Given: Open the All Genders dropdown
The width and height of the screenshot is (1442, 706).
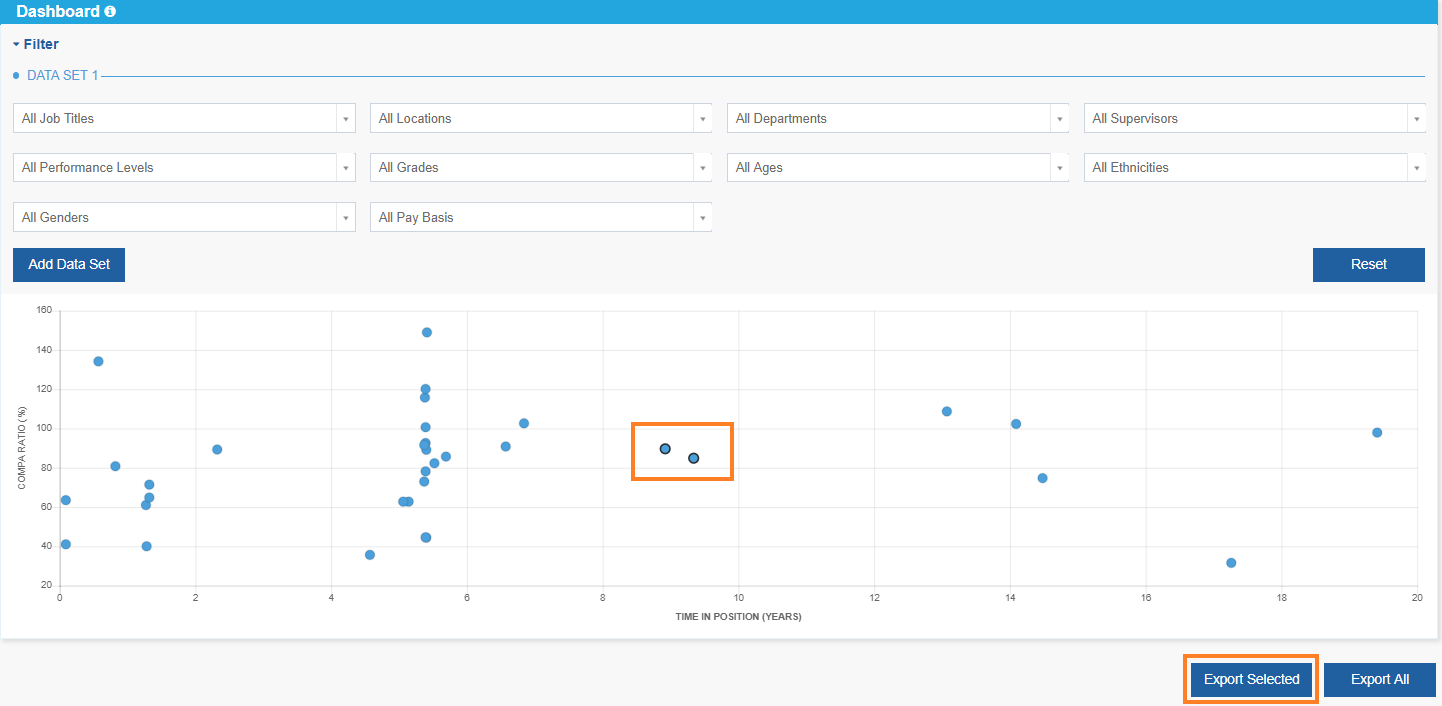Looking at the screenshot, I should point(346,216).
